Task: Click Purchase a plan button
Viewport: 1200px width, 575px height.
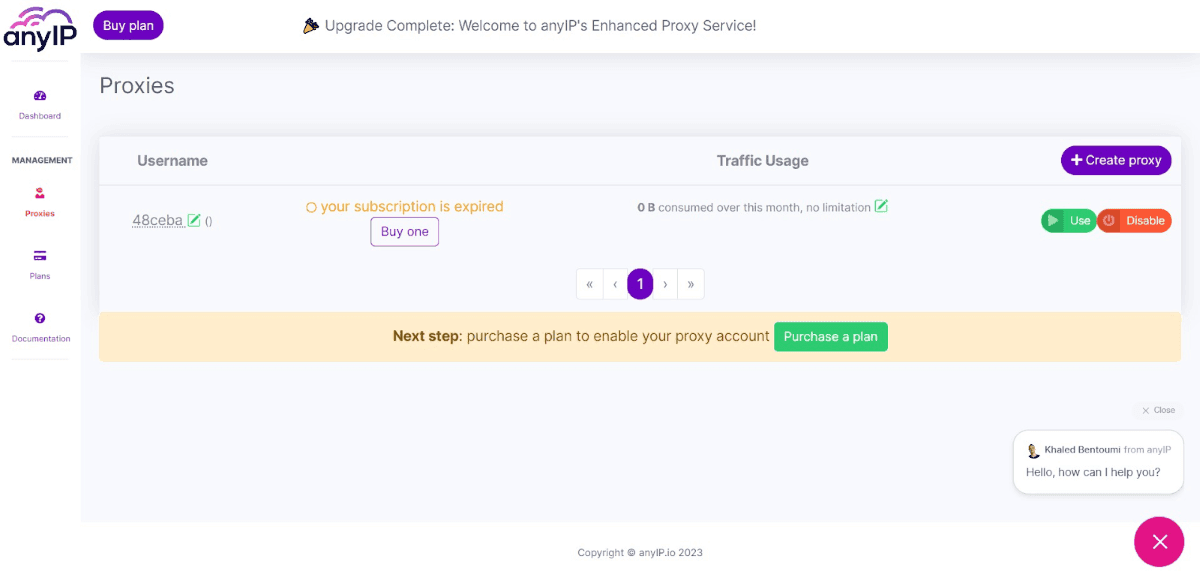Action: pyautogui.click(x=831, y=337)
